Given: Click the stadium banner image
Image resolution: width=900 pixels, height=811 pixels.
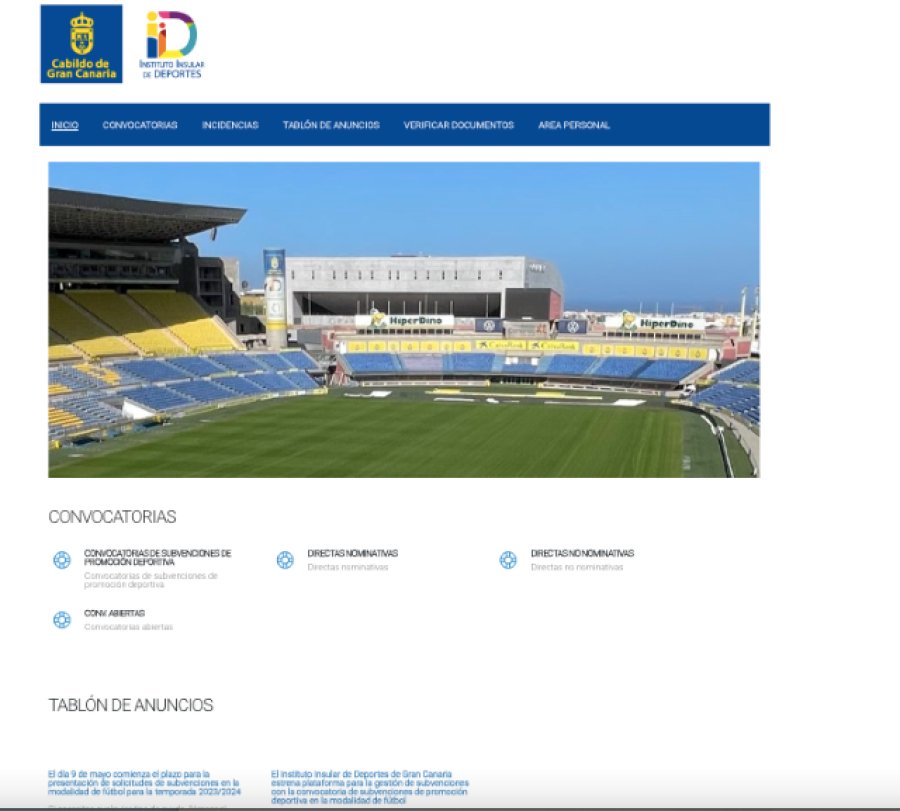Looking at the screenshot, I should (x=404, y=320).
